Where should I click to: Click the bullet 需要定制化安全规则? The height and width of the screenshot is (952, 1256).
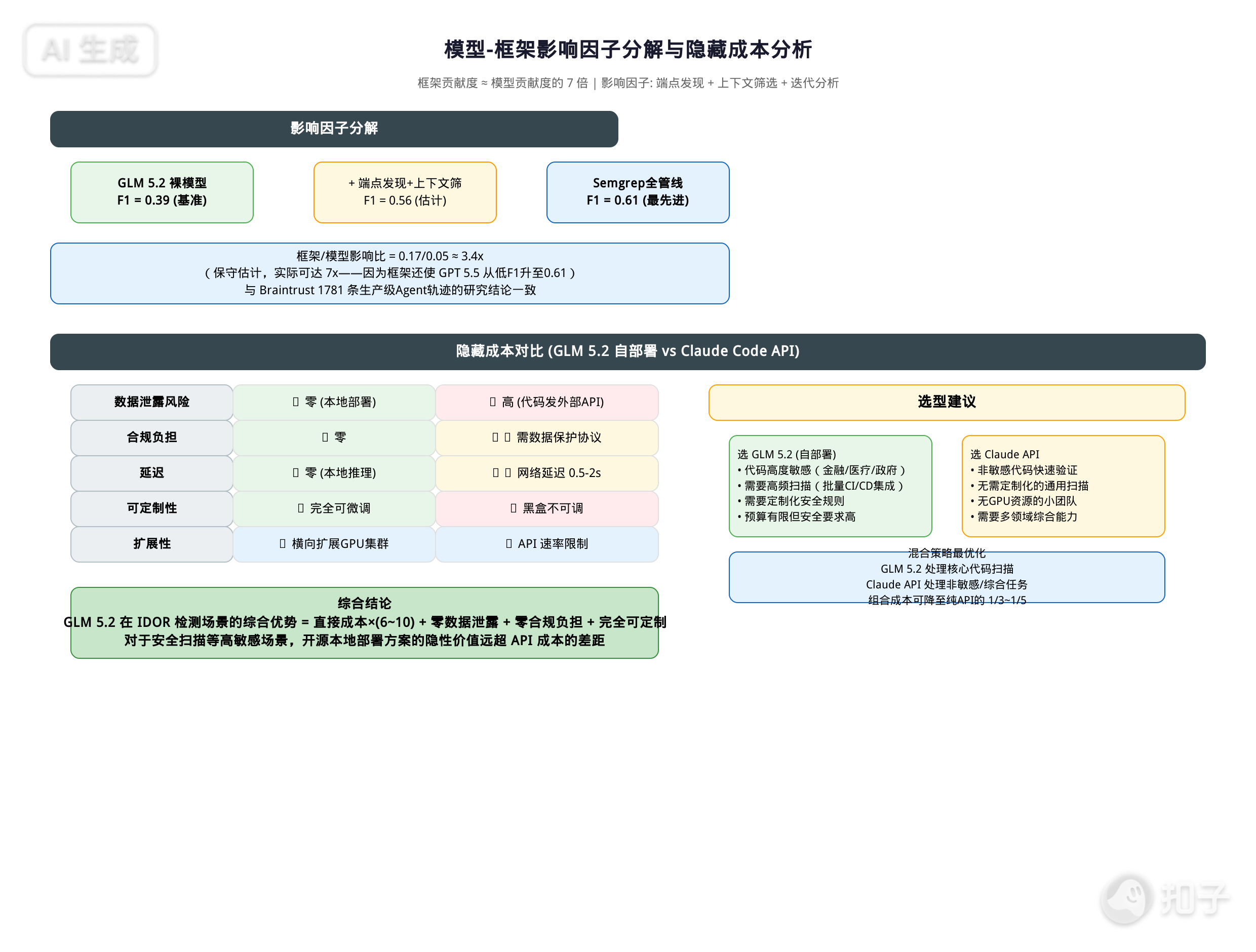[x=791, y=501]
